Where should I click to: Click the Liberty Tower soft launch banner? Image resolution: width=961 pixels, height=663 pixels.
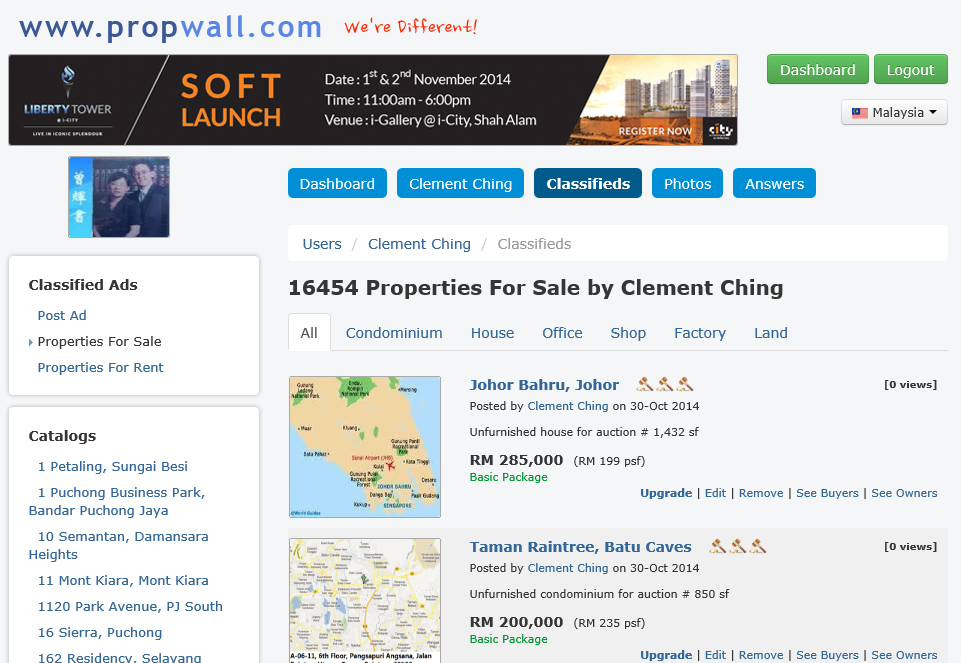tap(373, 100)
